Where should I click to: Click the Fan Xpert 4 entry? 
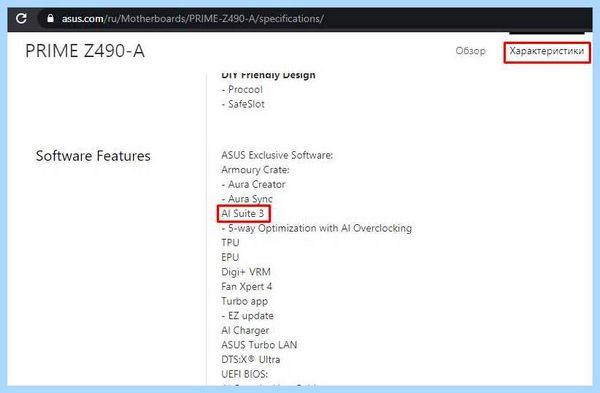coord(246,286)
